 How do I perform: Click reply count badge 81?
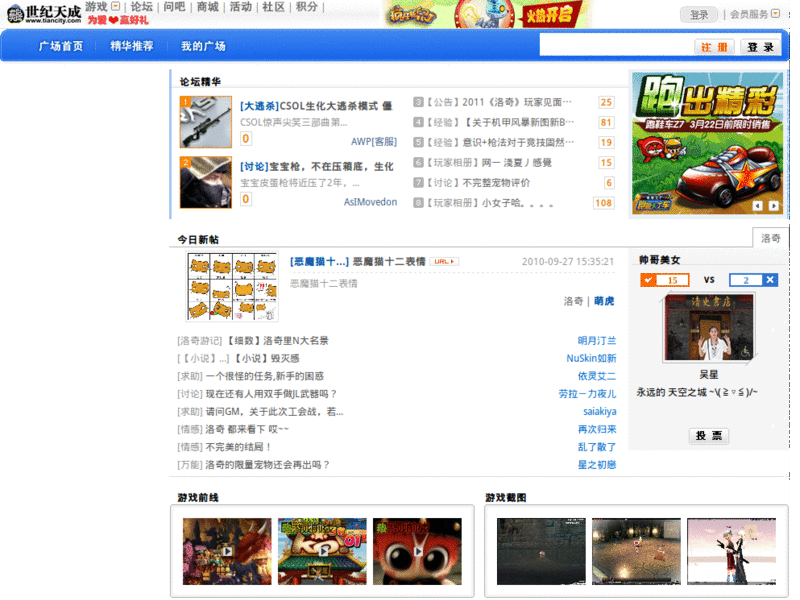(606, 122)
